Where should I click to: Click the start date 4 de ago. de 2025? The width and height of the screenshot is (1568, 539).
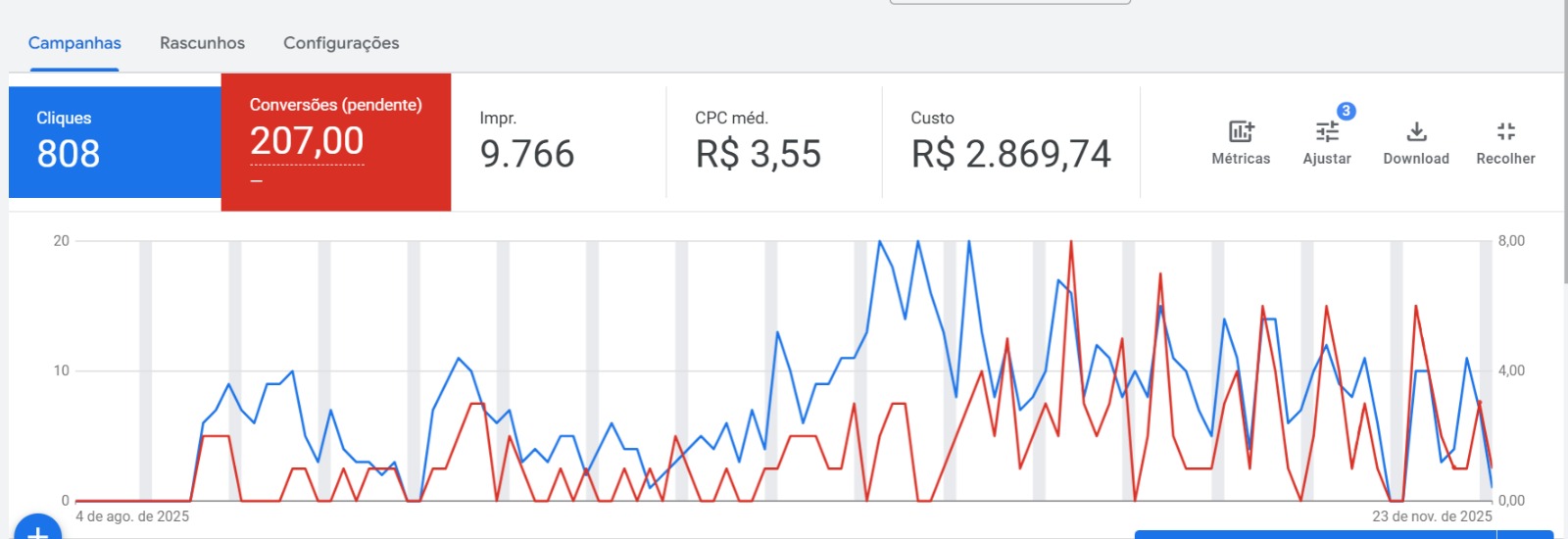[132, 516]
